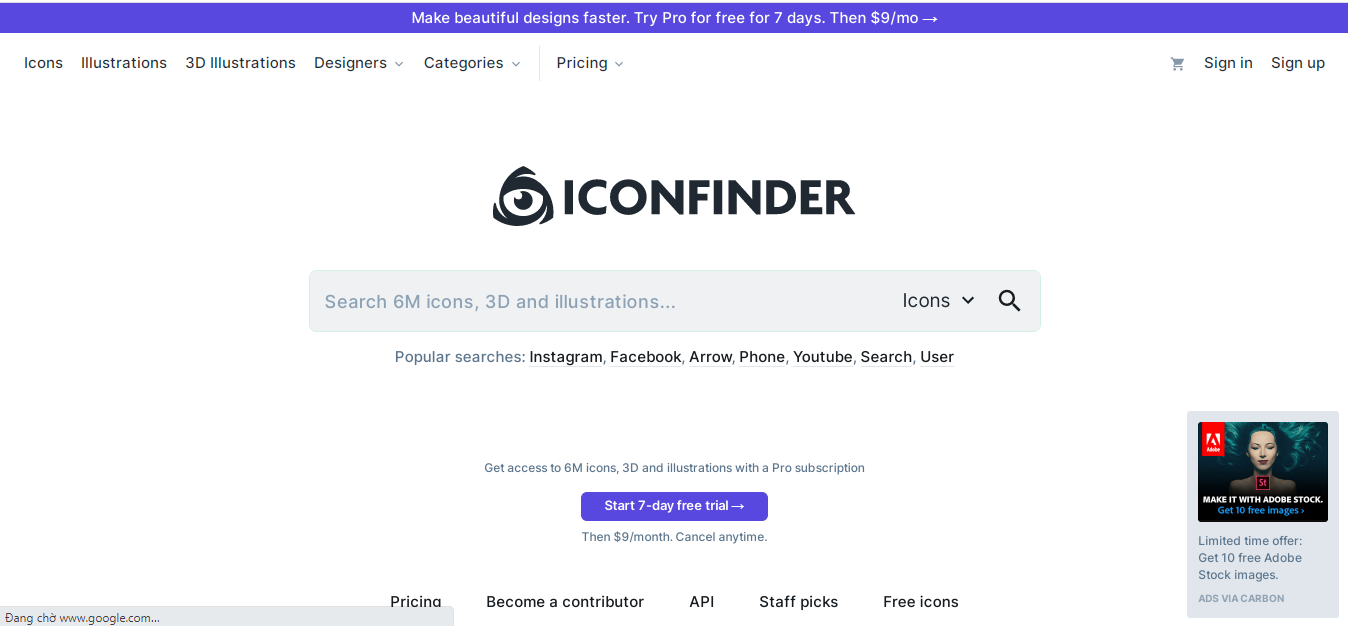Expand the Pricing dropdown in navbar
The image size is (1348, 626).
pyautogui.click(x=589, y=63)
